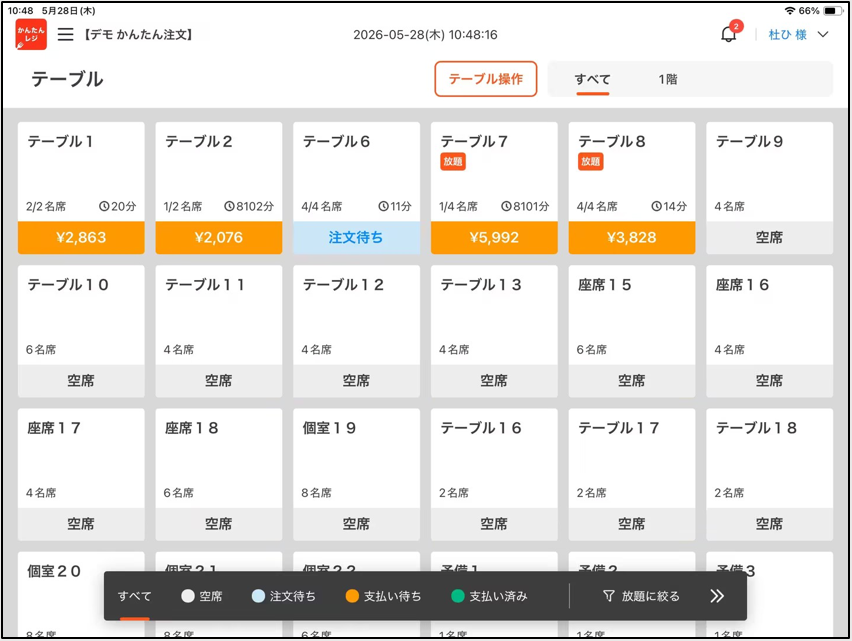Expand the 杜ひ 様 user dropdown
Image resolution: width=852 pixels, height=641 pixels.
[823, 34]
